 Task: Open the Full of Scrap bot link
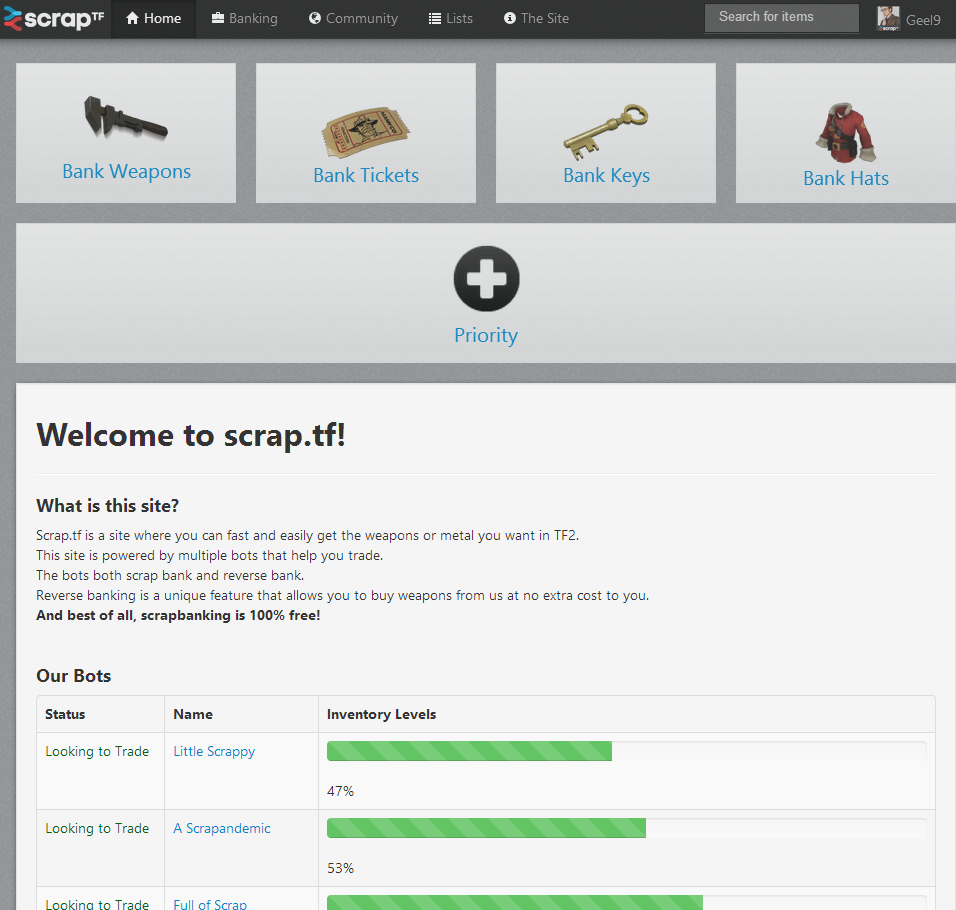point(210,904)
